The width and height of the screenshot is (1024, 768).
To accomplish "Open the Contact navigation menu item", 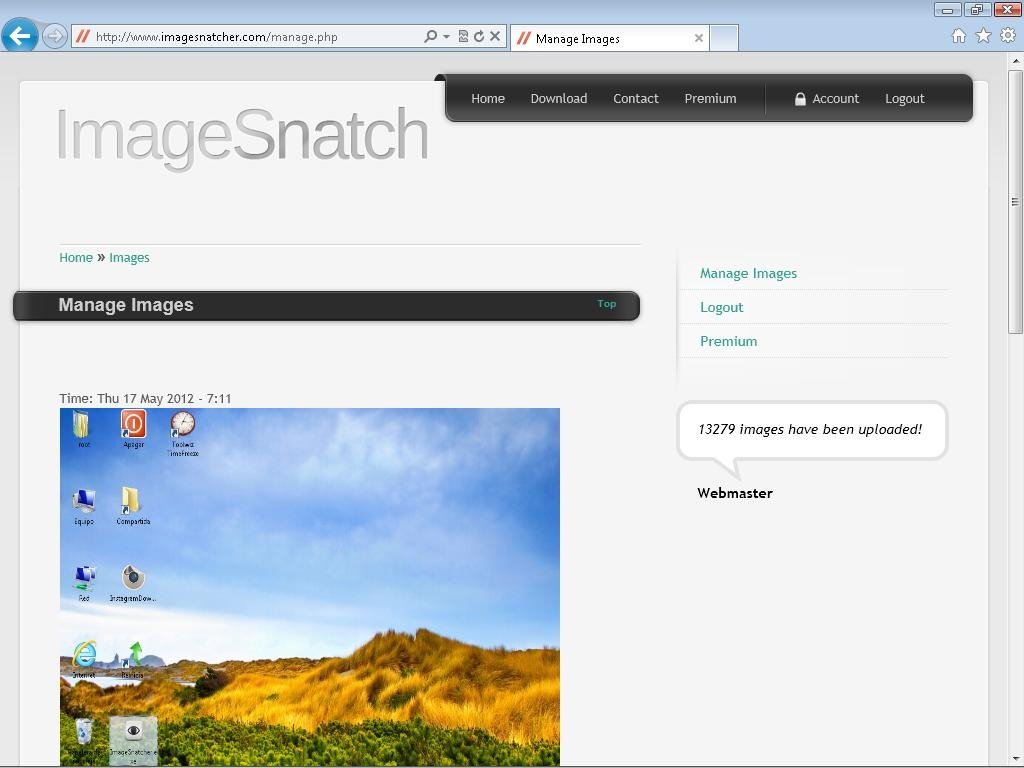I will tap(635, 99).
